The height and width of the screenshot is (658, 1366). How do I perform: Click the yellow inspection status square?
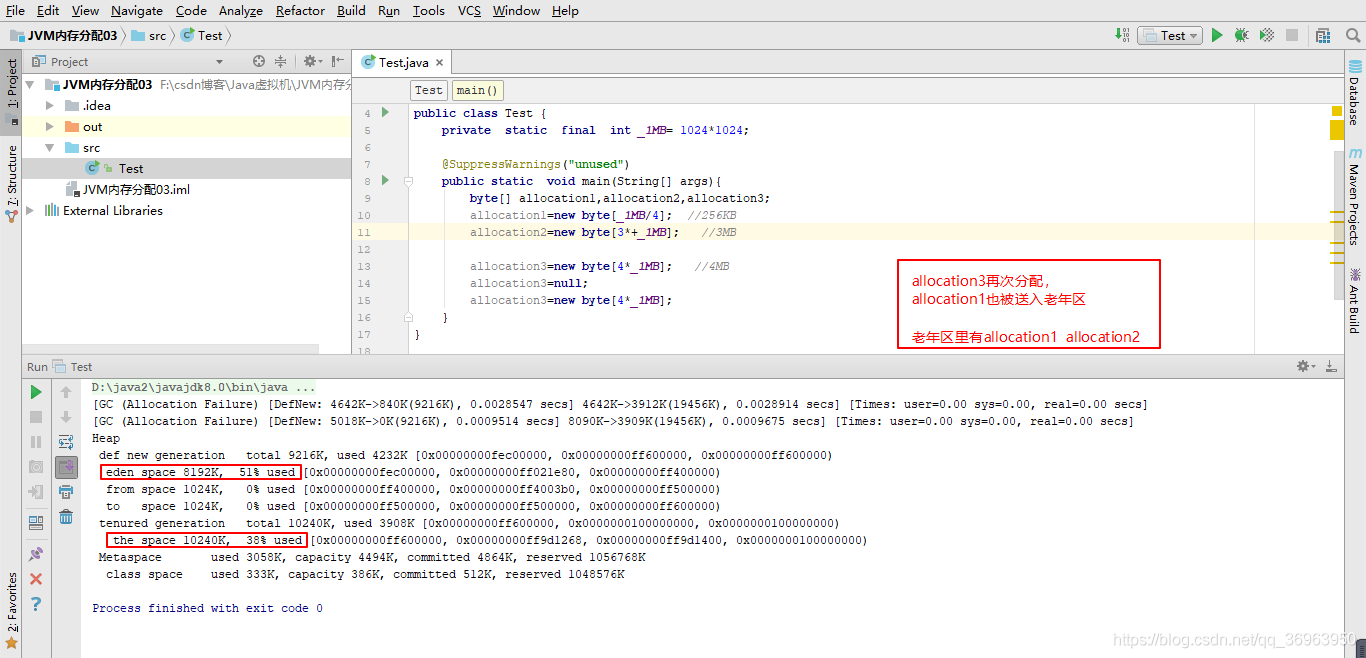[1336, 110]
